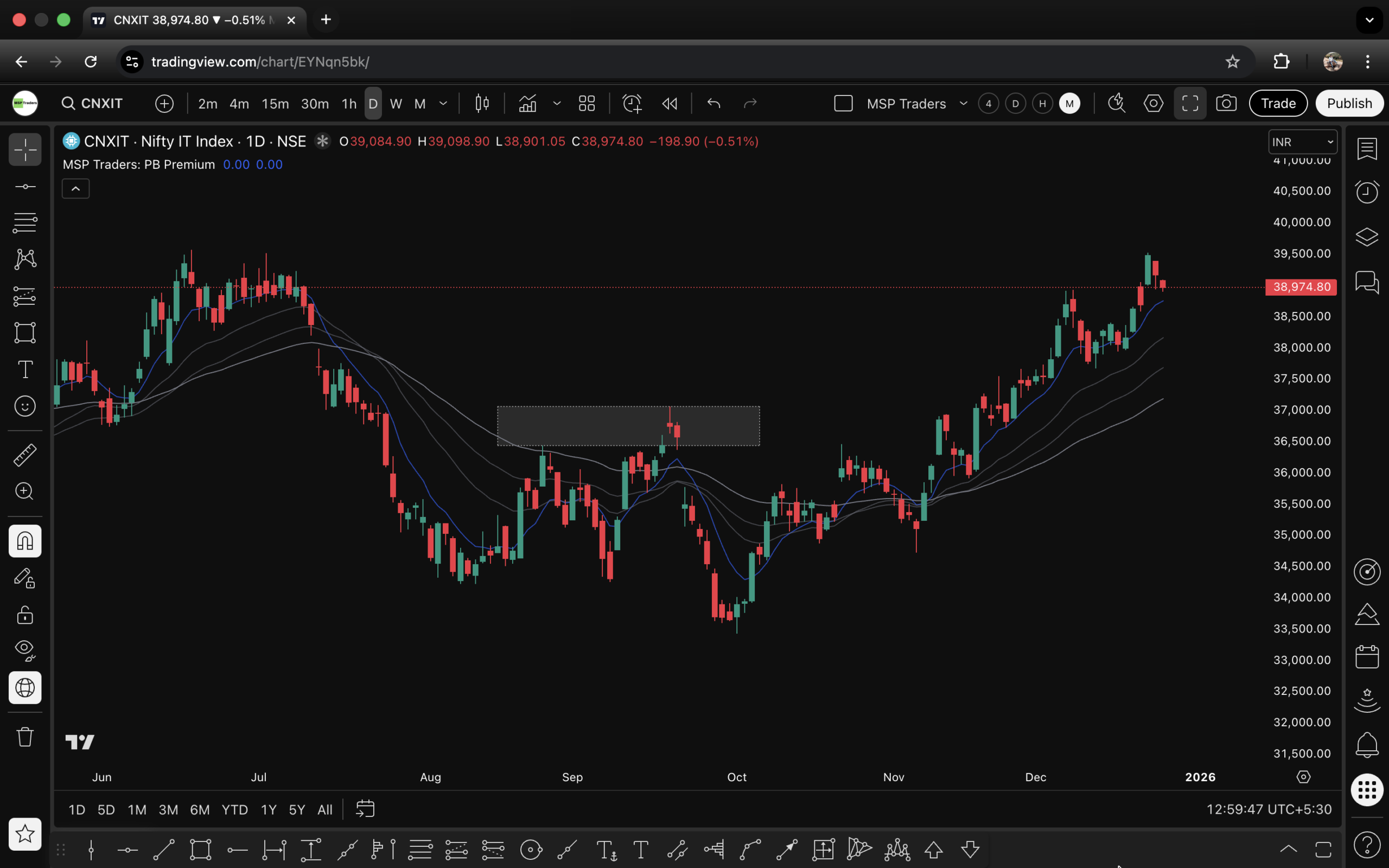This screenshot has width=1389, height=868.
Task: Click the CNXIT symbol search field
Action: pos(93,103)
